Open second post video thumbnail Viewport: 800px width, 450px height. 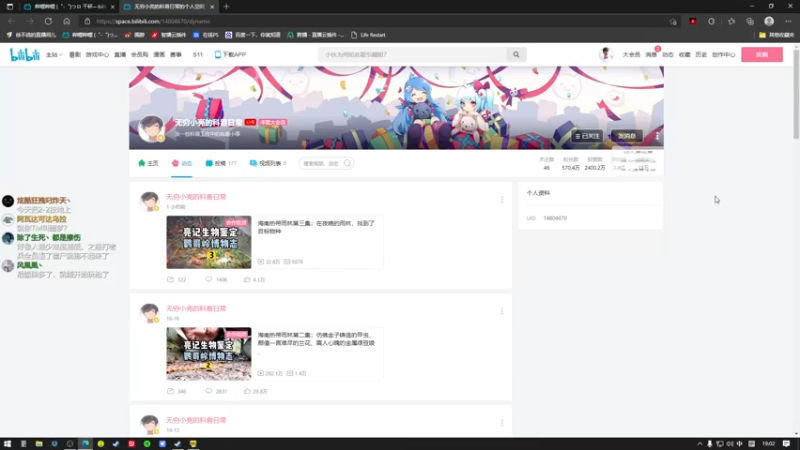coord(209,354)
